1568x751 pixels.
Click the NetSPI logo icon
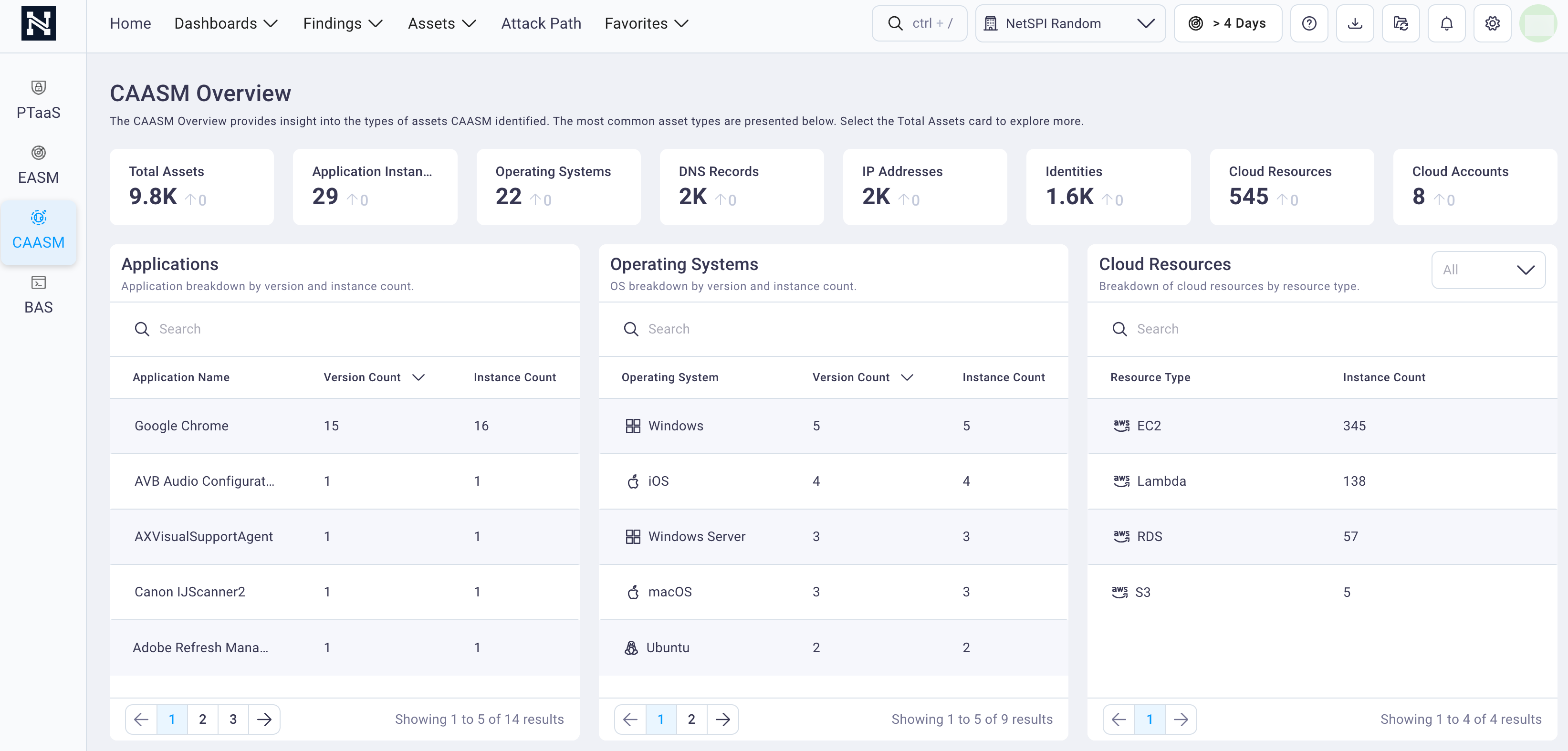38,23
